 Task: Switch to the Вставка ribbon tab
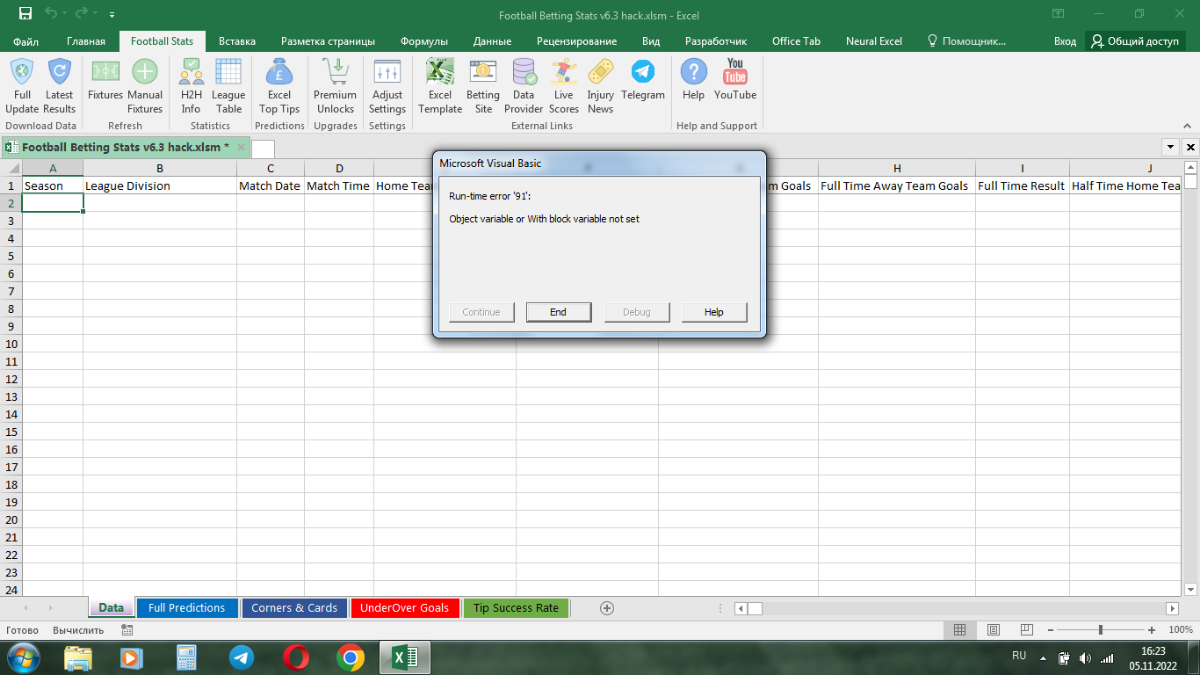(x=237, y=41)
